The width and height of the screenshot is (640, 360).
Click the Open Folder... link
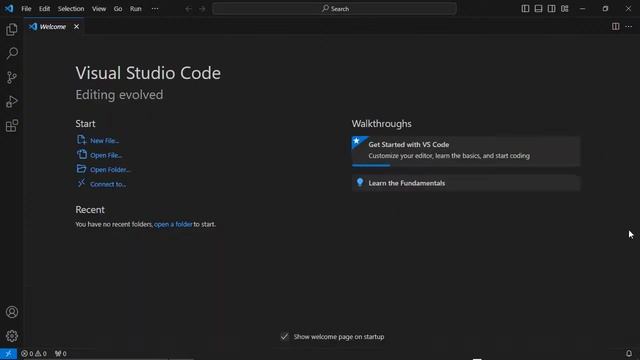[x=110, y=169]
